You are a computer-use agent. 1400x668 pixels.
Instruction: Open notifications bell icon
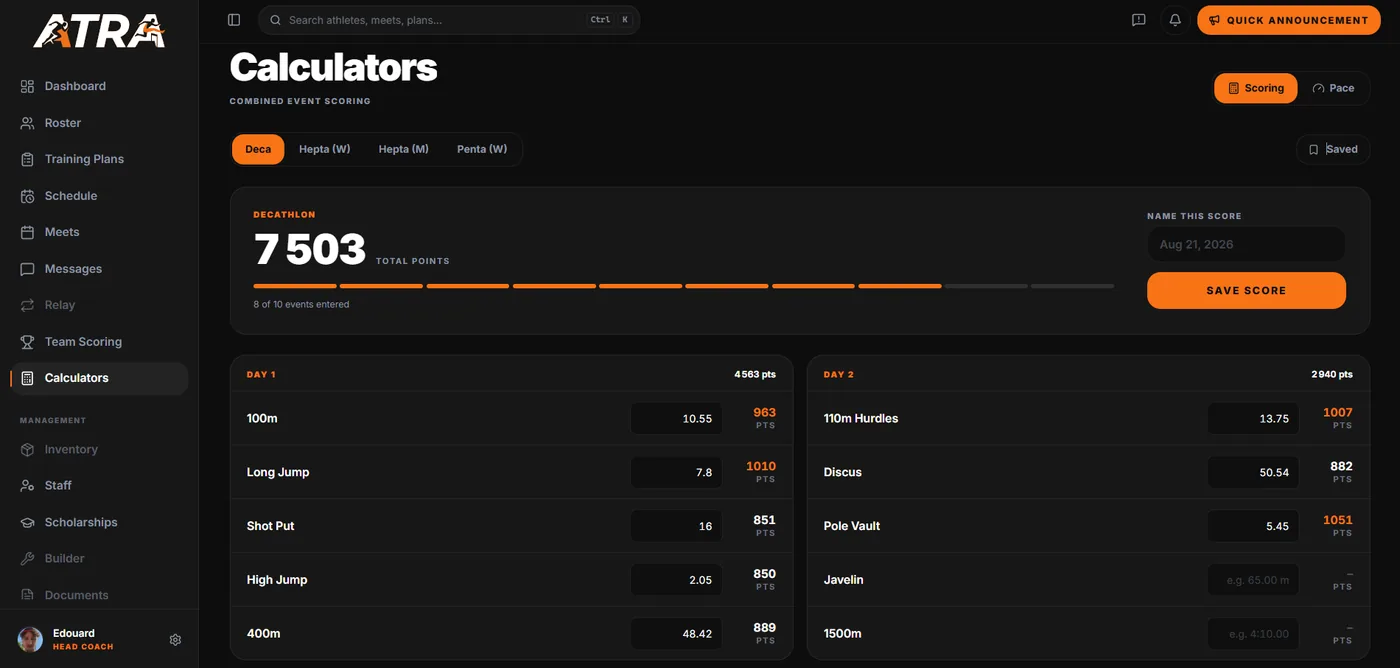(1175, 20)
